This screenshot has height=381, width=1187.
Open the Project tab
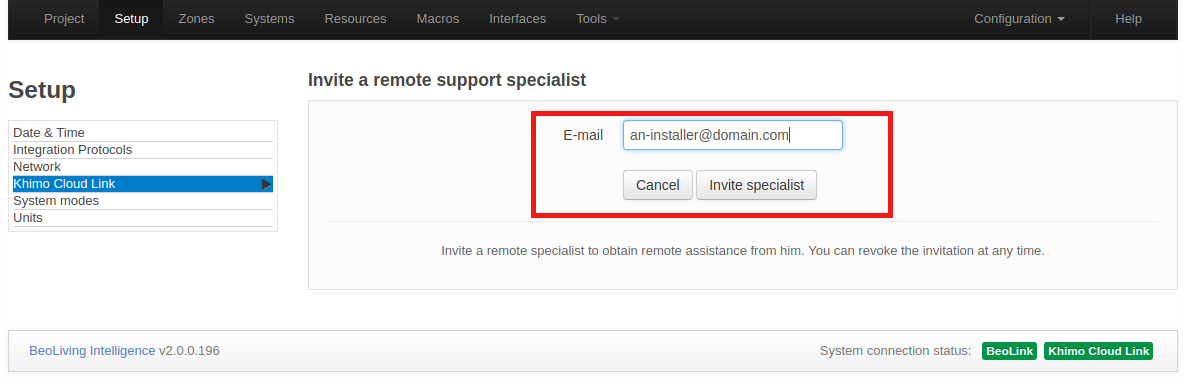tap(64, 19)
